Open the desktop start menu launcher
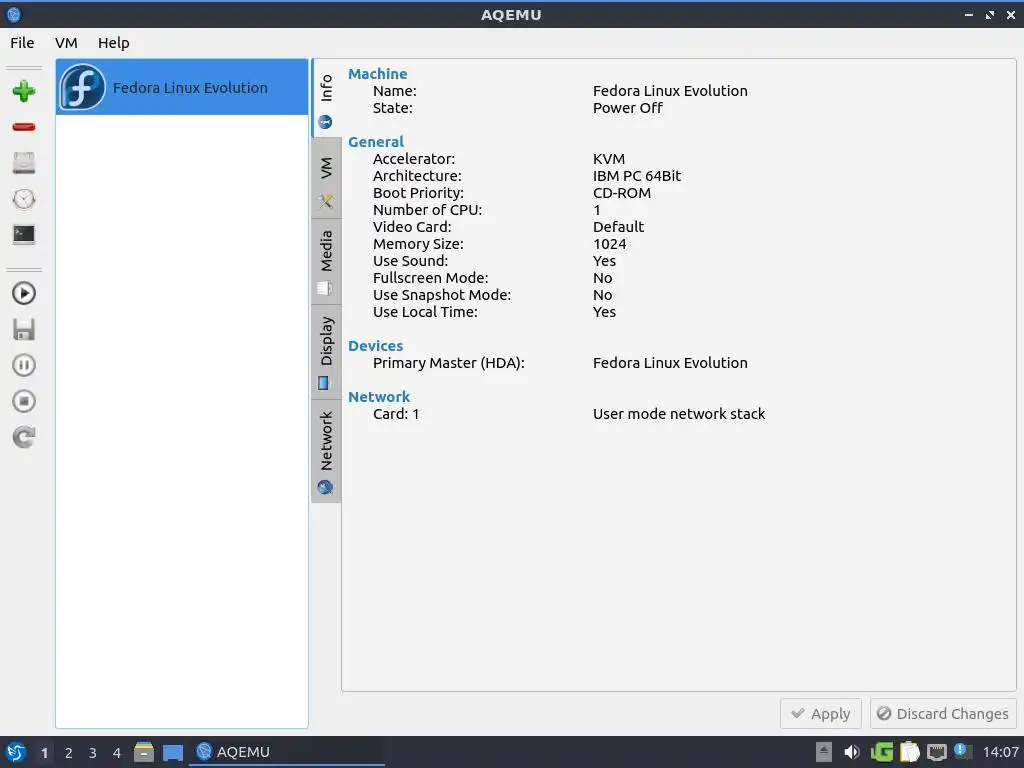The width and height of the screenshot is (1024, 768). pos(16,752)
